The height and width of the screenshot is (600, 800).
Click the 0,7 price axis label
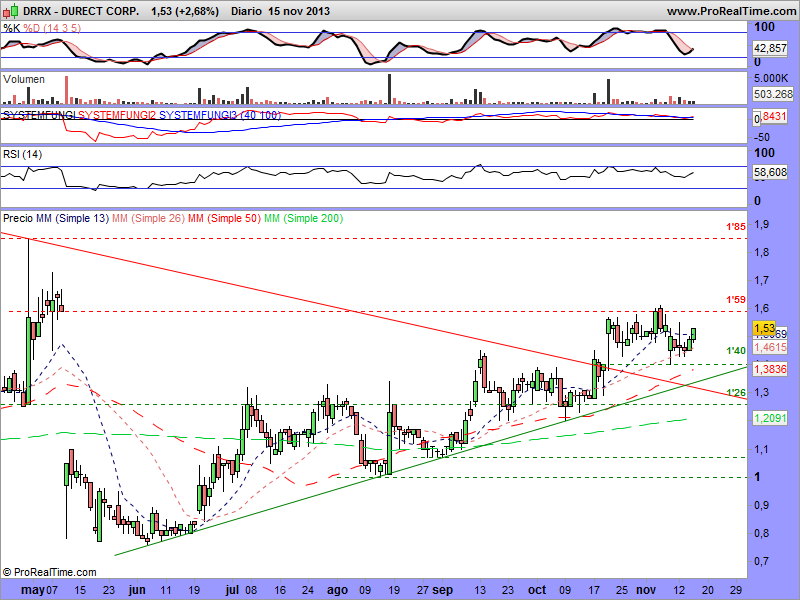[762, 561]
